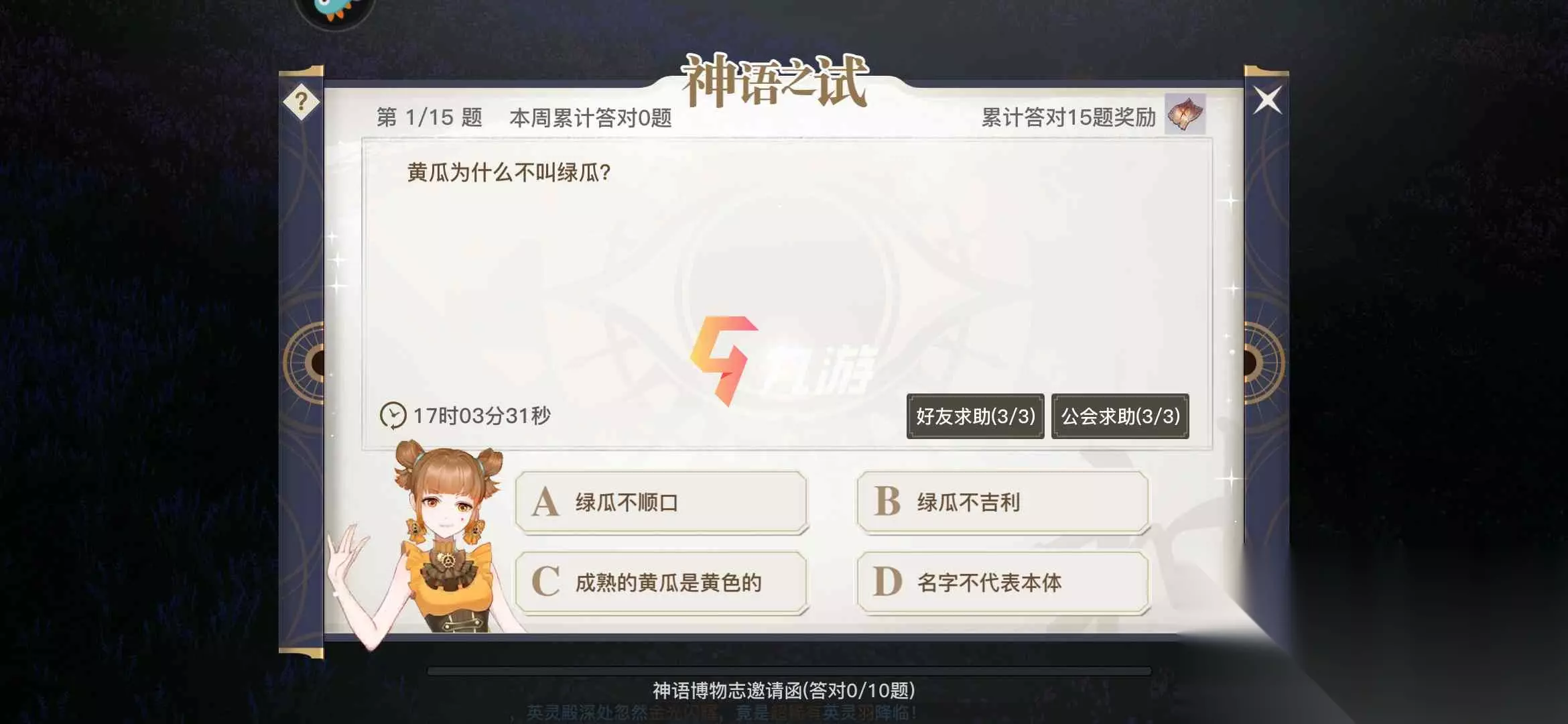This screenshot has height=724, width=1568.
Task: Click the 第 1/15 题 counter
Action: pyautogui.click(x=430, y=117)
